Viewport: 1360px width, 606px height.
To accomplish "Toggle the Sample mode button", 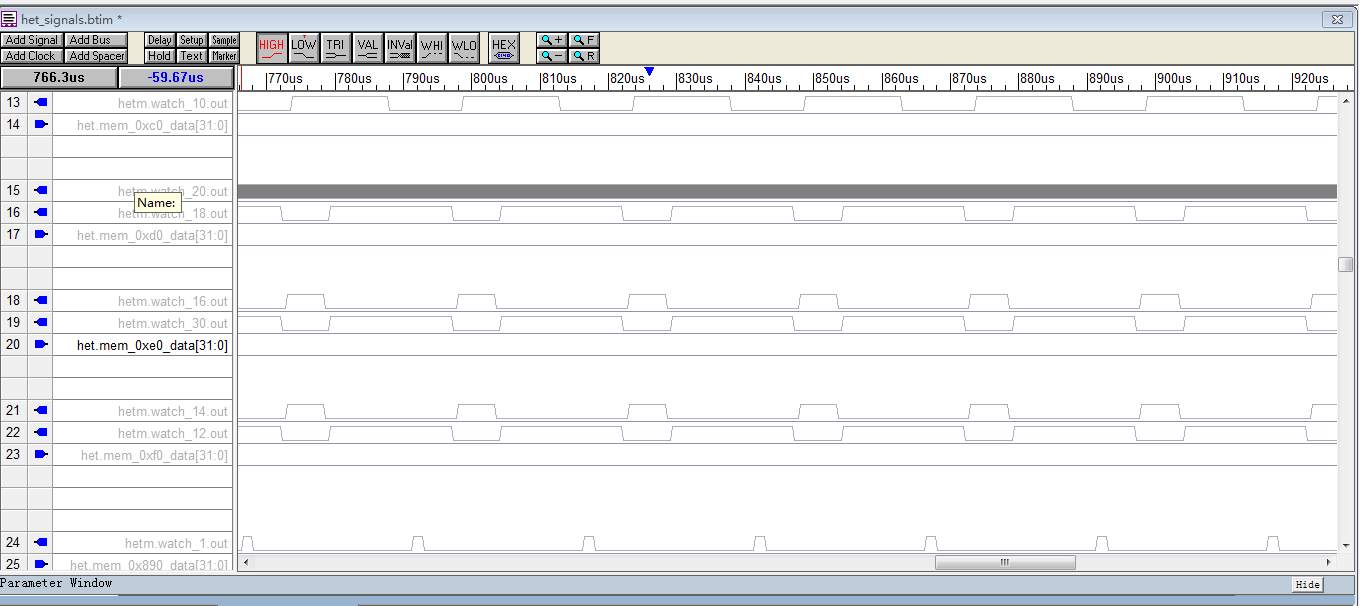I will coord(224,40).
